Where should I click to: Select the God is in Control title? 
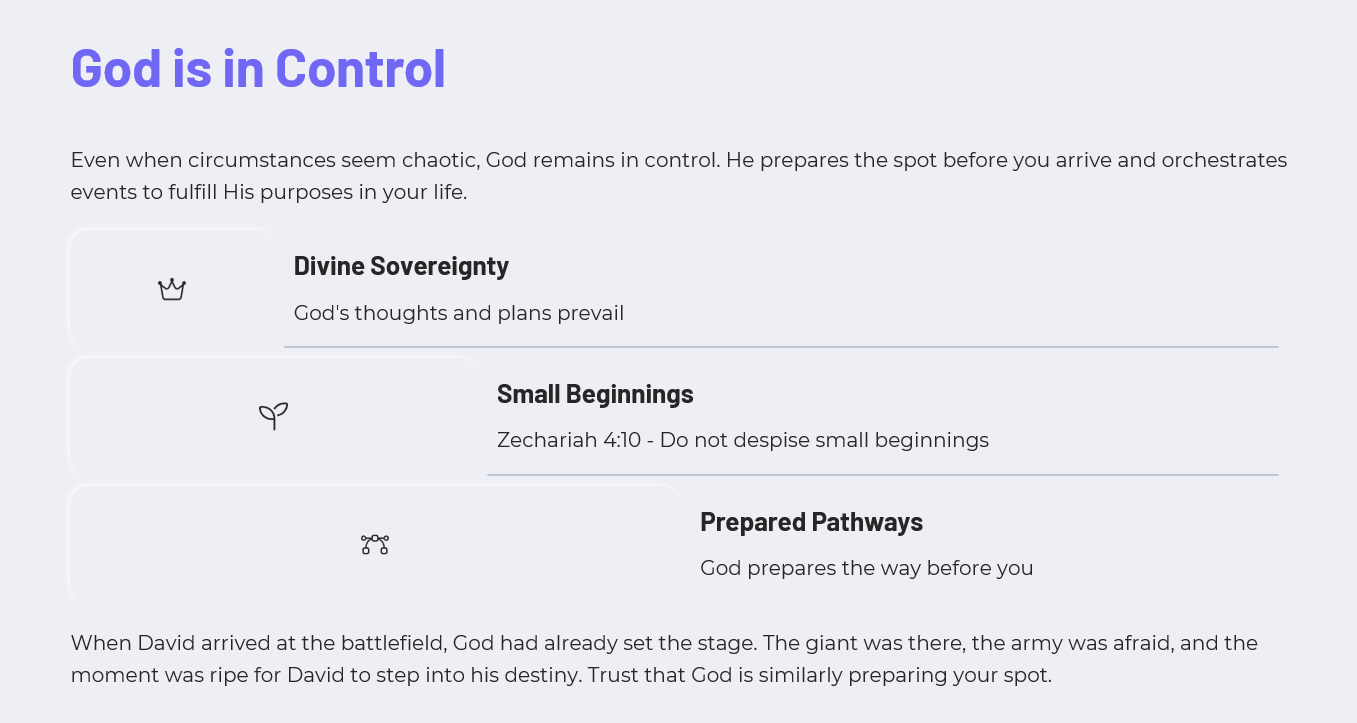258,68
